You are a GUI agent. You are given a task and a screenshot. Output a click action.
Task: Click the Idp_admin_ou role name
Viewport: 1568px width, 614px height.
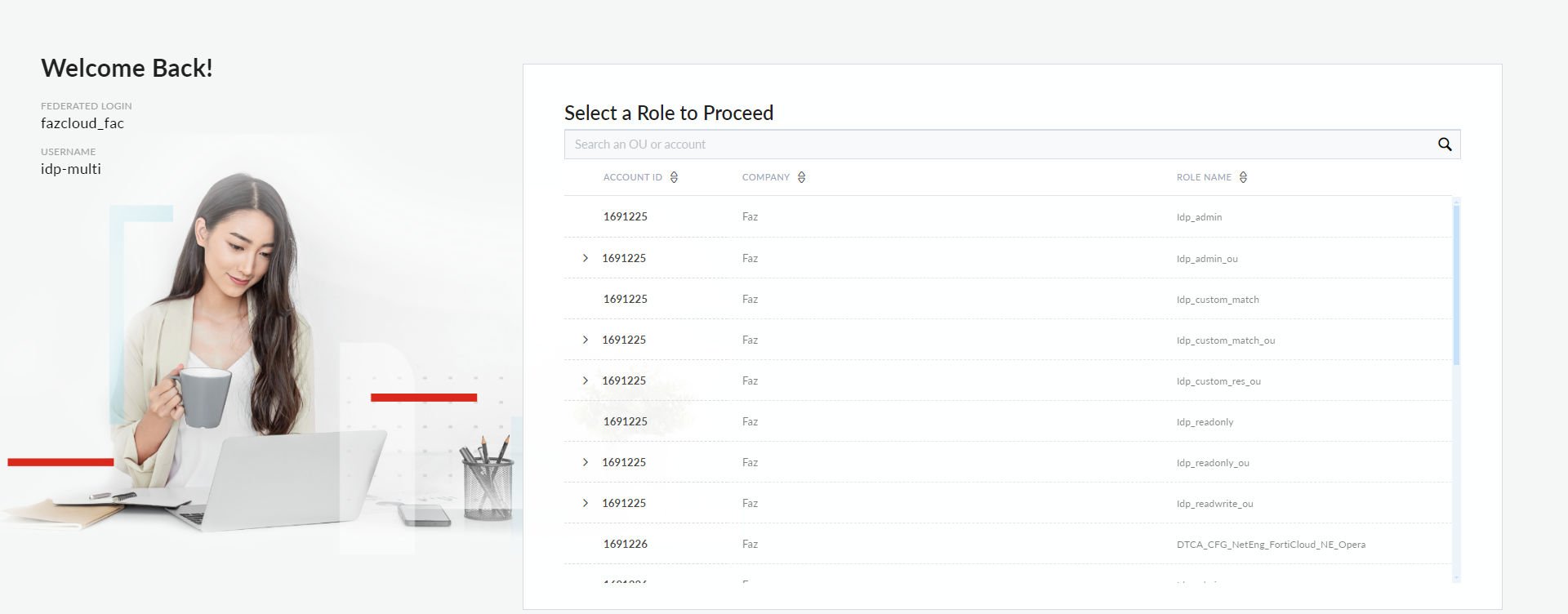point(1206,259)
